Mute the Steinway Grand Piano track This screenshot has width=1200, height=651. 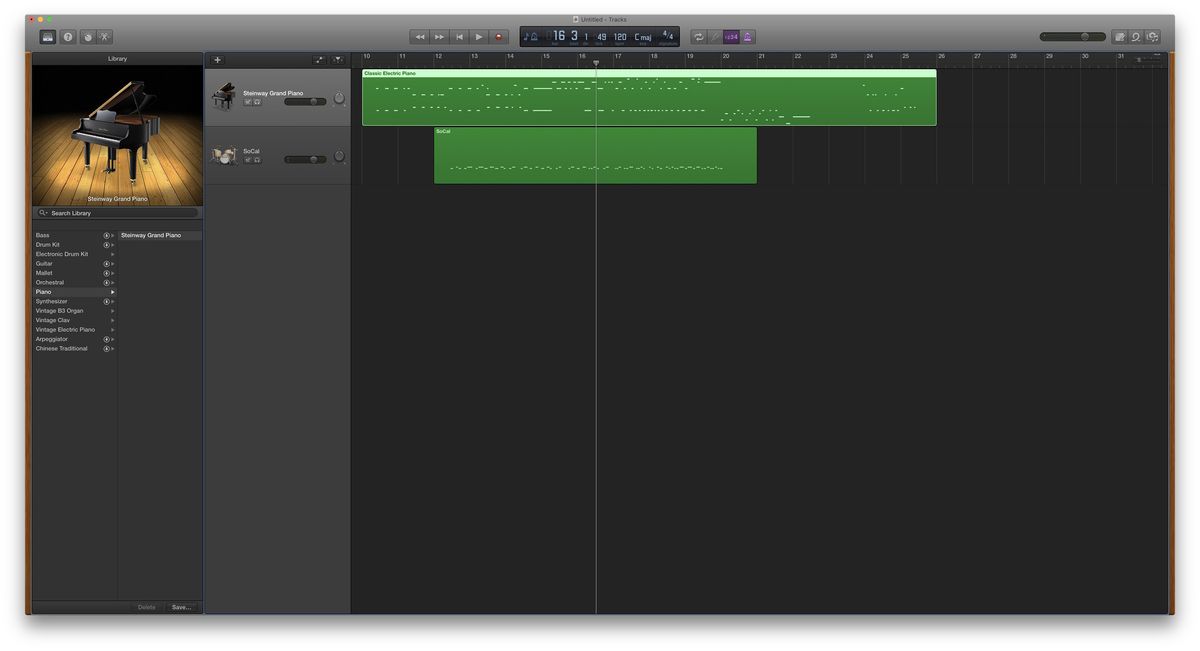(249, 101)
